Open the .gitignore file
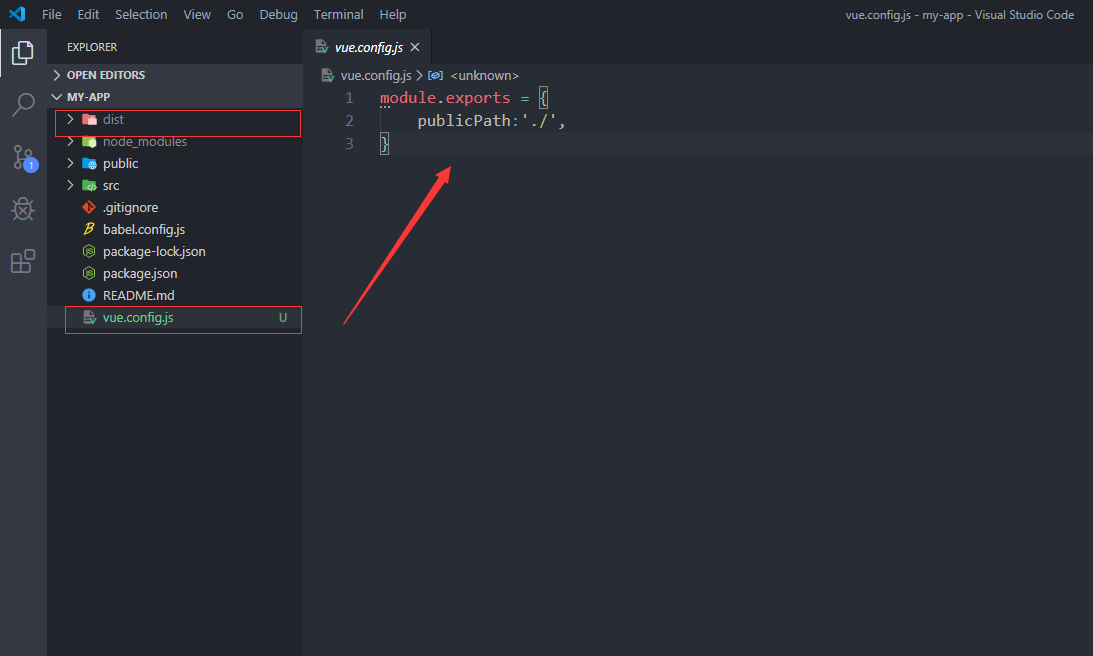The width and height of the screenshot is (1093, 656). [130, 208]
